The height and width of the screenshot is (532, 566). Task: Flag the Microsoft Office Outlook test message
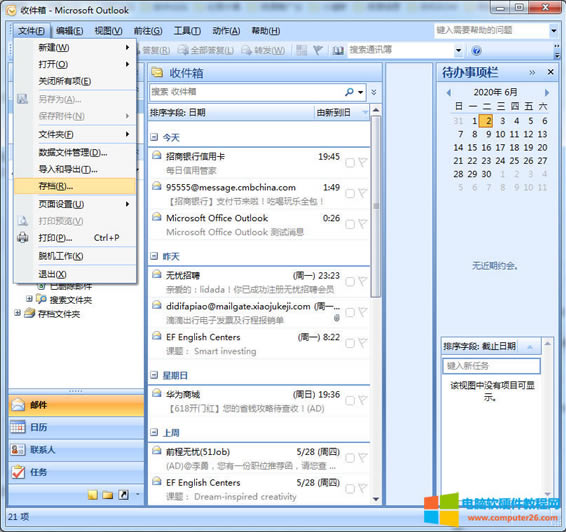[362, 224]
